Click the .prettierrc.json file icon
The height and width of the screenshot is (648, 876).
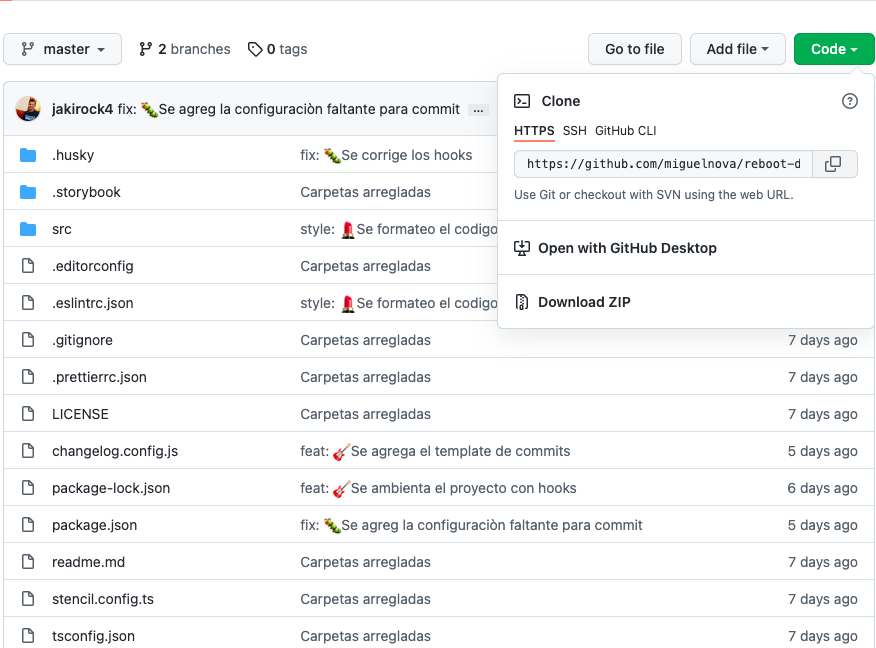pos(28,377)
